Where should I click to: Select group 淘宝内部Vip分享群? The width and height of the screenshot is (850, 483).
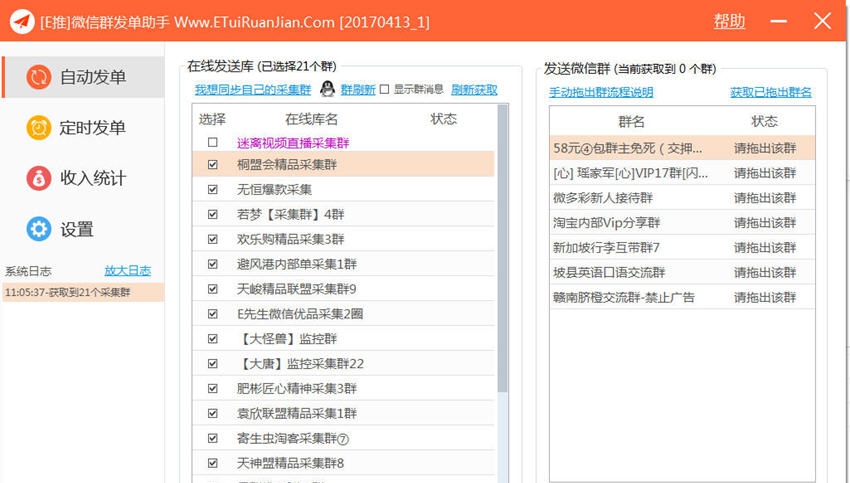coord(682,223)
